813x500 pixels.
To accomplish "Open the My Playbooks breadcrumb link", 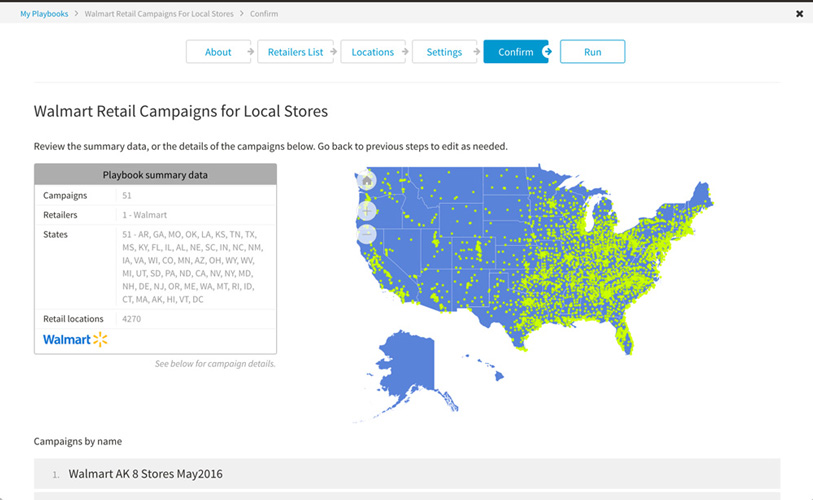I will pos(44,14).
